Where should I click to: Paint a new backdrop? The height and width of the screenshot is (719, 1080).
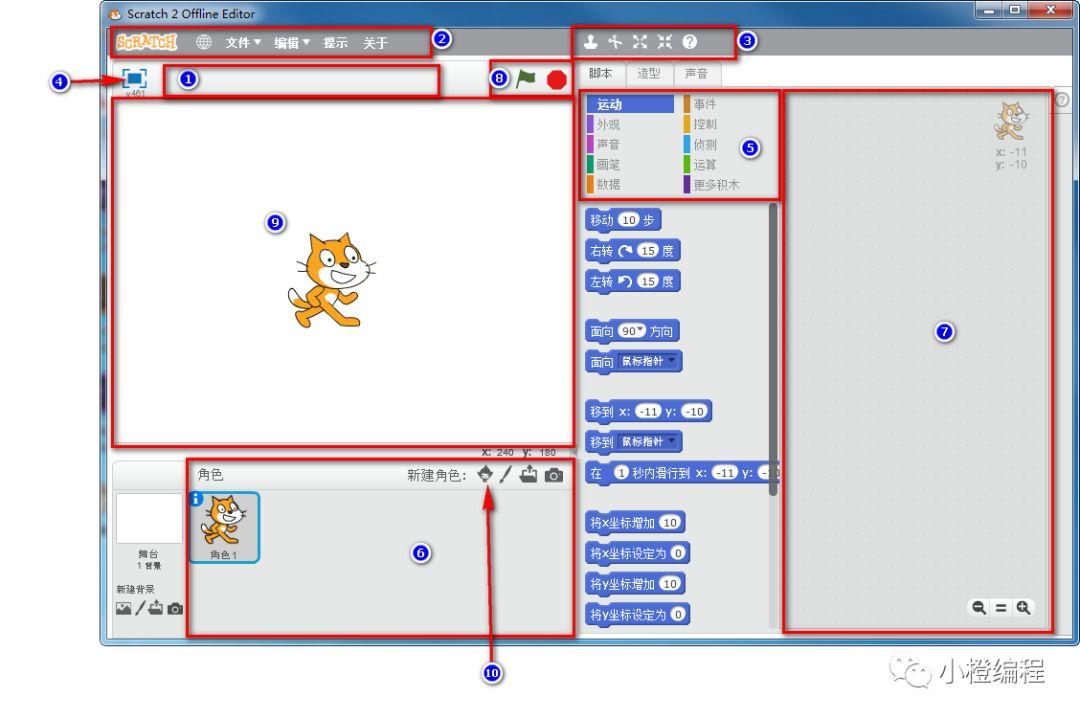tap(140, 607)
